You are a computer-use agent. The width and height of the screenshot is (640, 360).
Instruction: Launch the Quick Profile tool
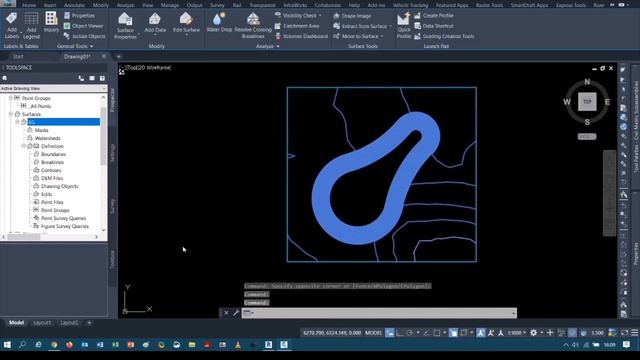pos(404,25)
